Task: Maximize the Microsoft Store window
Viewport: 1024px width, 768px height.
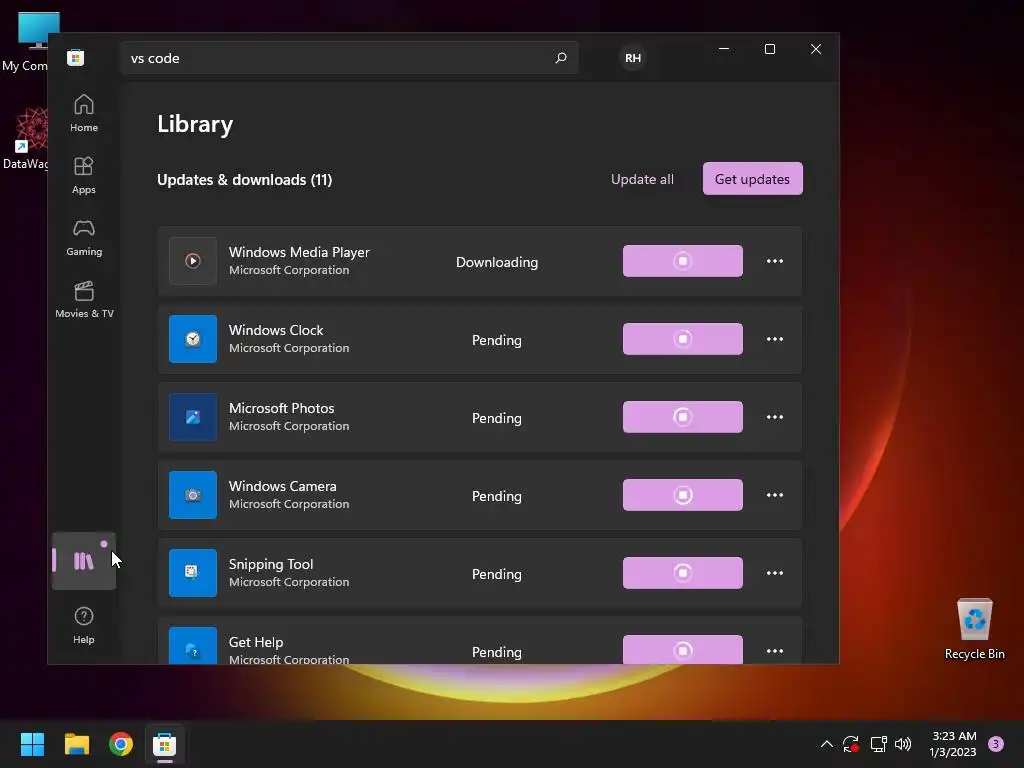Action: (x=770, y=49)
